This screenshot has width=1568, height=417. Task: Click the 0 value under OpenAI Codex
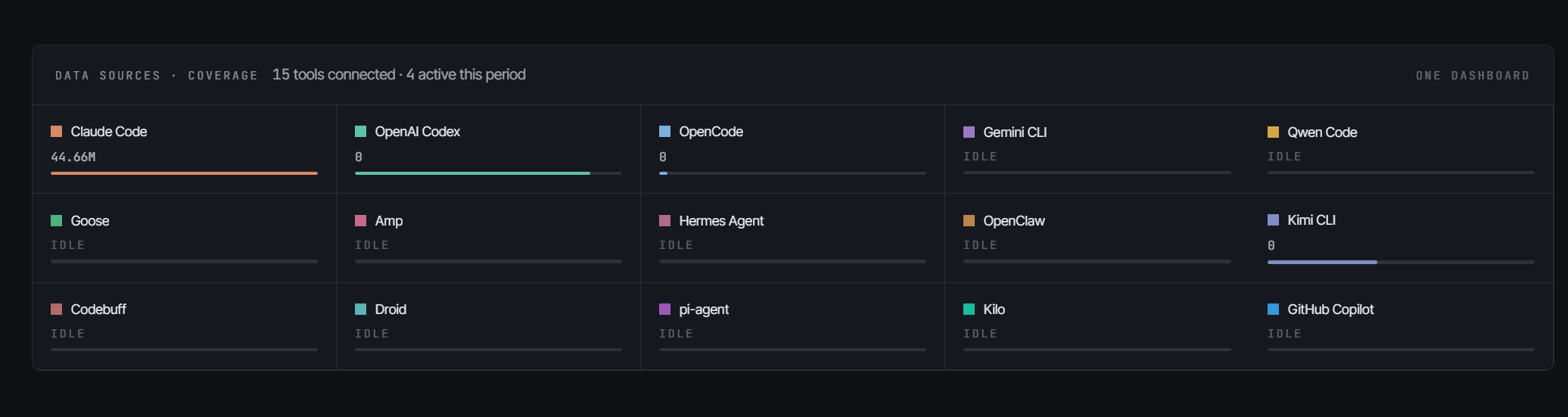point(359,157)
